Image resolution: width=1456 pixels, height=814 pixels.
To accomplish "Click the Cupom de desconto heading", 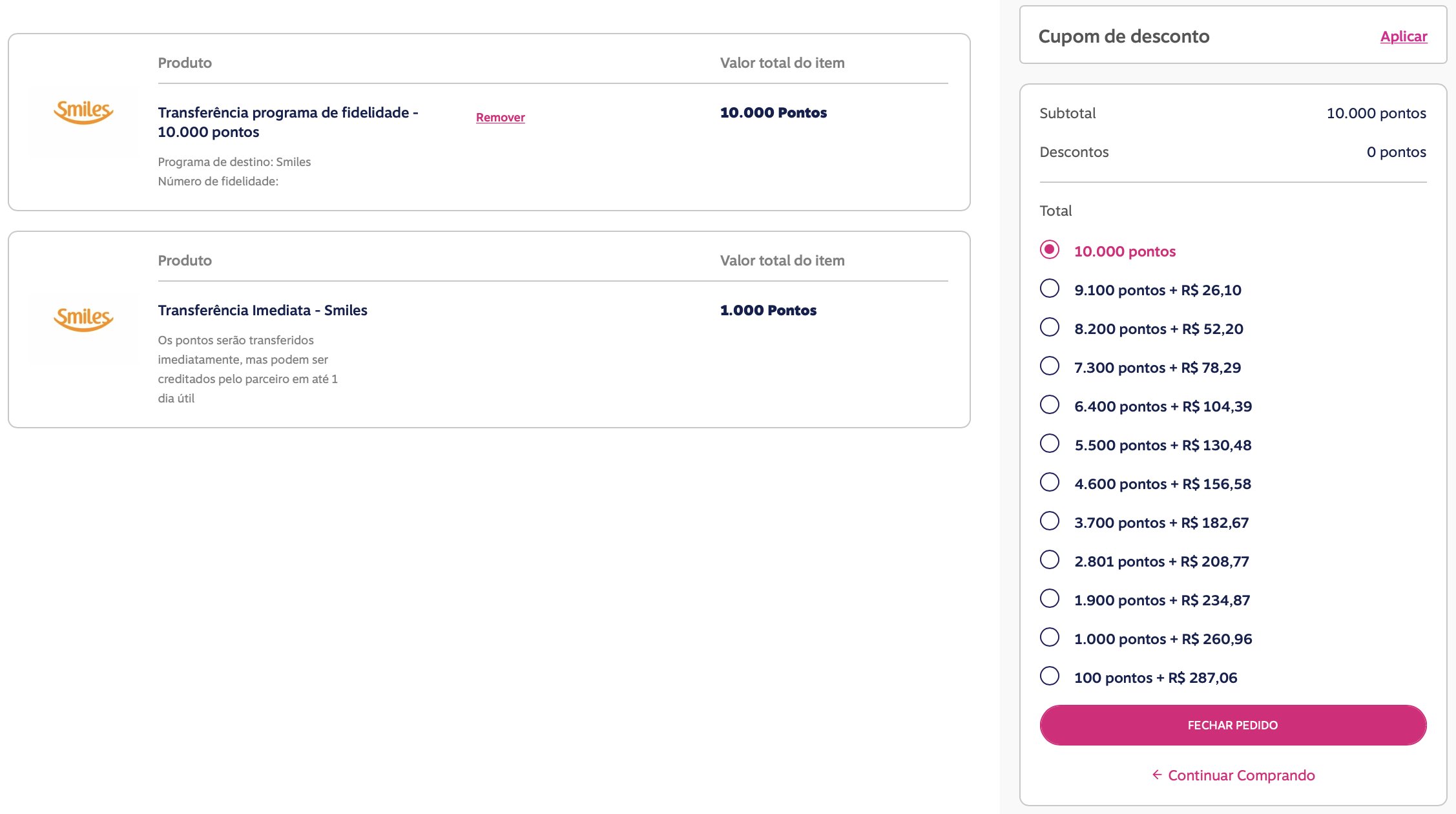I will point(1123,36).
